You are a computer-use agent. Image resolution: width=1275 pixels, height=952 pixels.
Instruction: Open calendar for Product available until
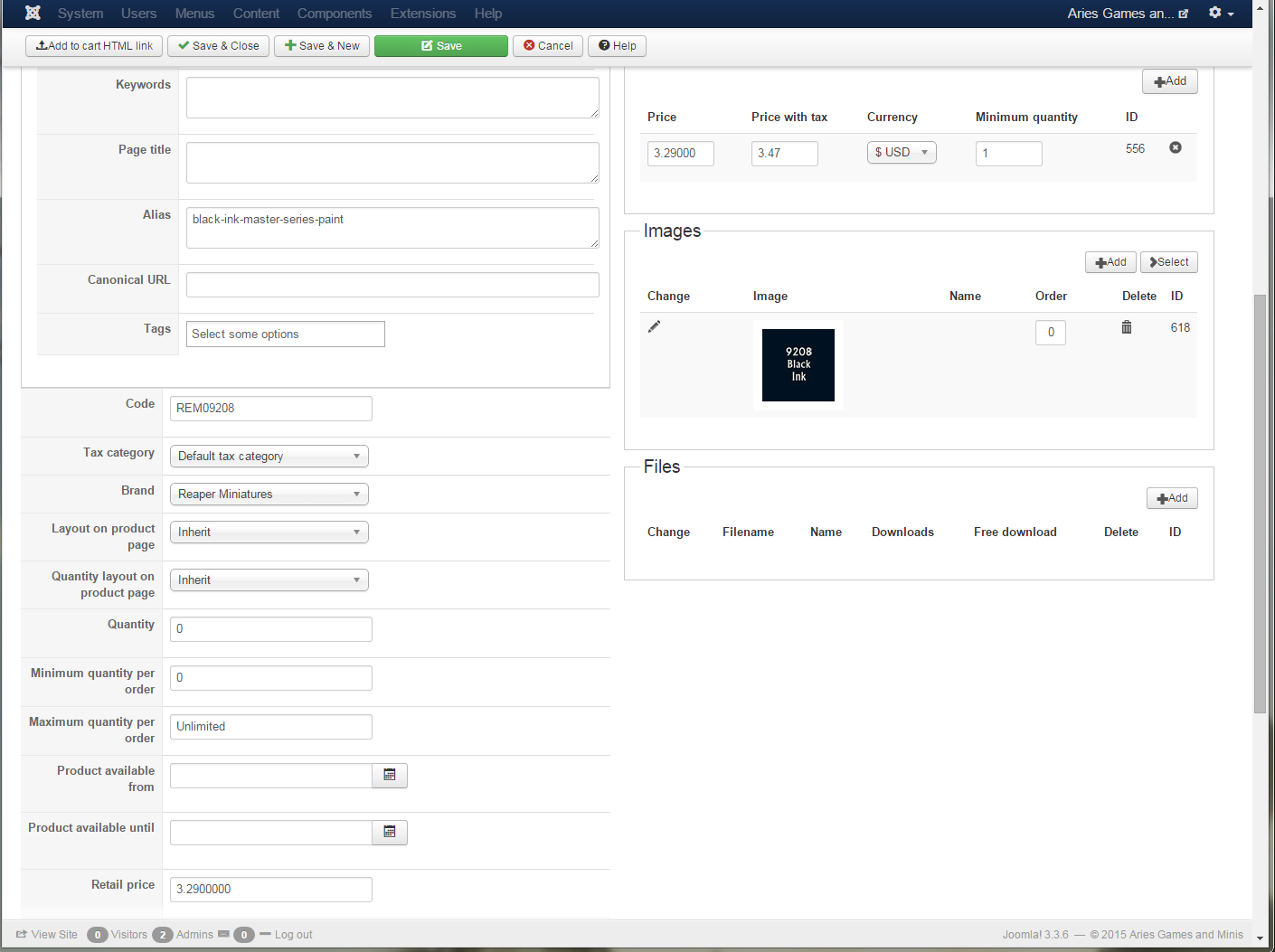coord(390,833)
